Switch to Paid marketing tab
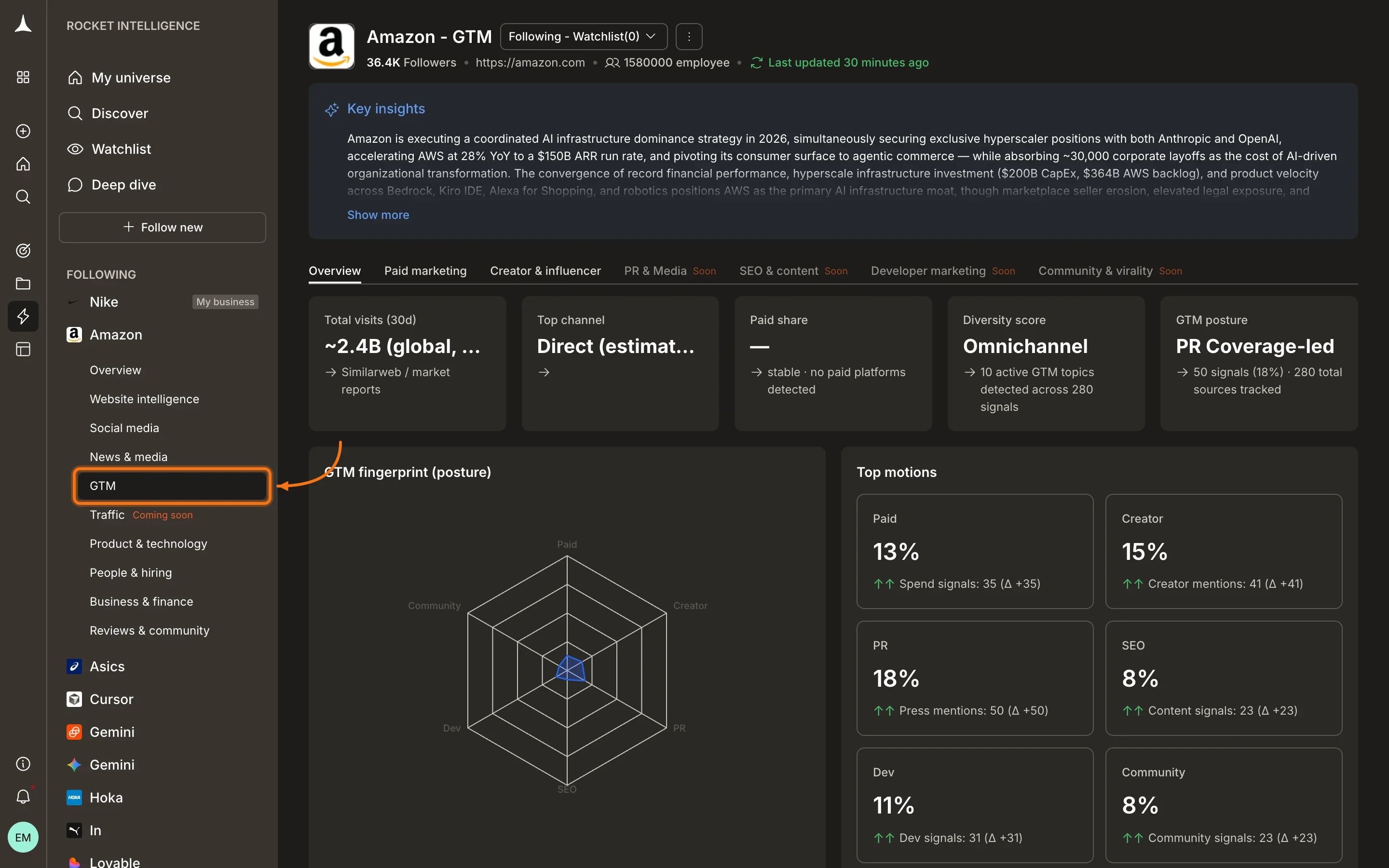Image resolution: width=1389 pixels, height=868 pixels. click(425, 271)
